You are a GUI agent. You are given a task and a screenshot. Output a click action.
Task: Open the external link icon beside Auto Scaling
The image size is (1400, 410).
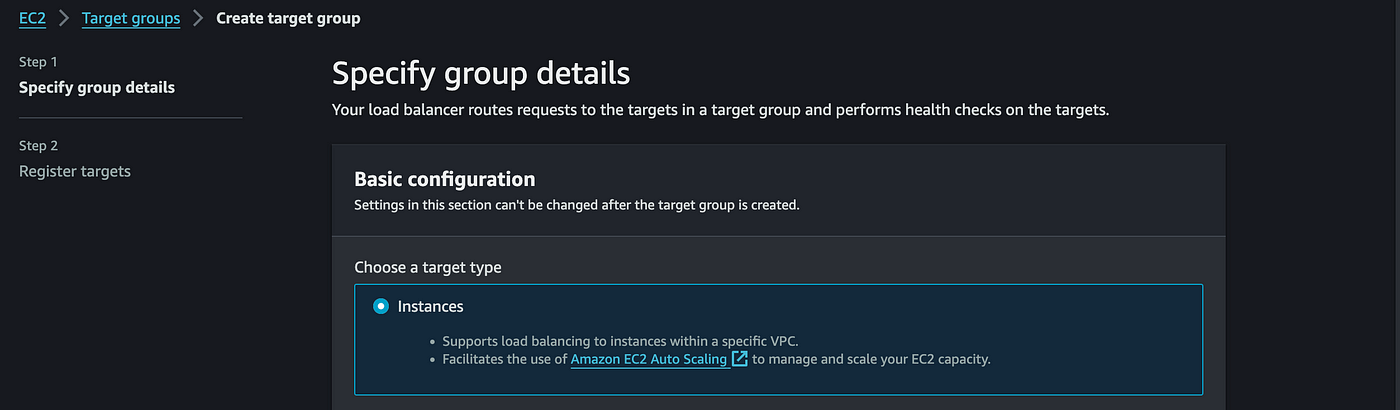coord(740,359)
